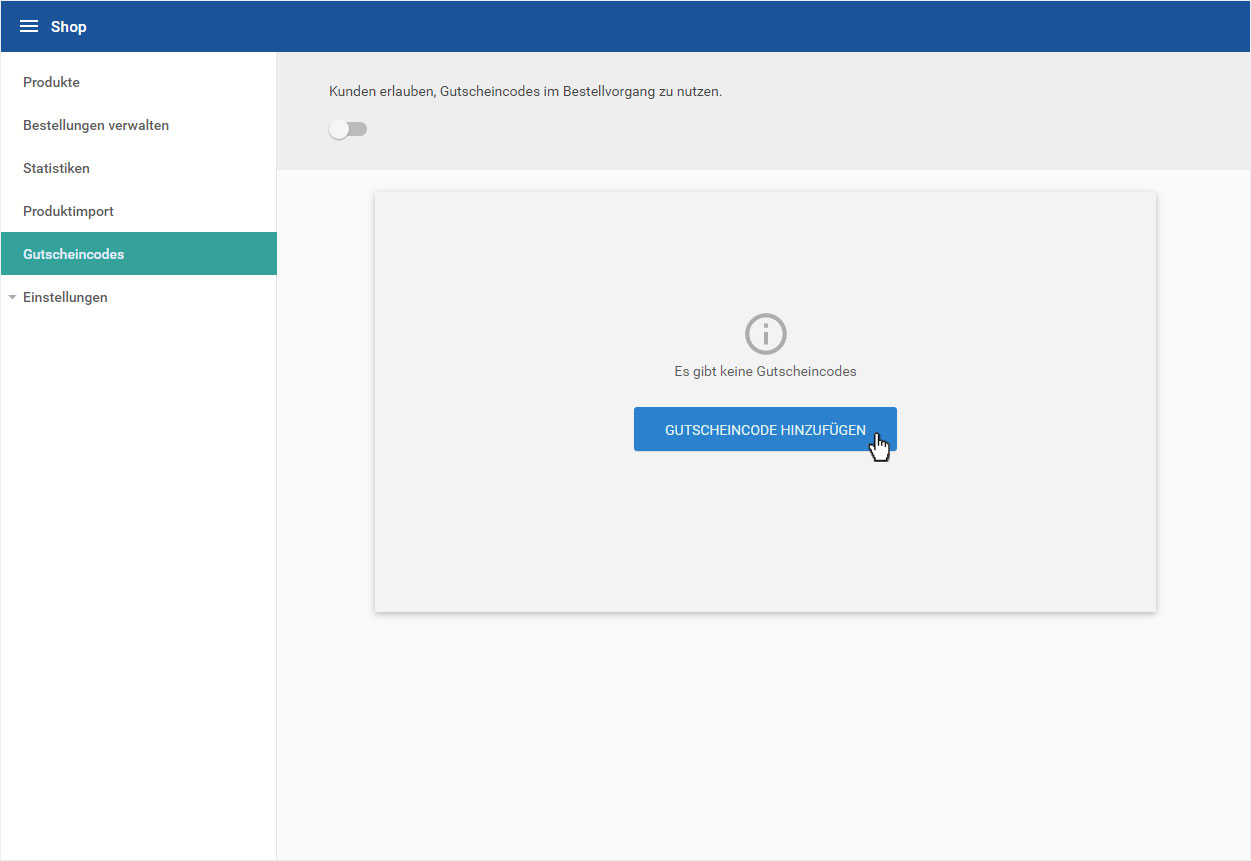Screen dimensions: 1251x861
Task: Select Produktimport in the sidebar
Action: point(139,211)
